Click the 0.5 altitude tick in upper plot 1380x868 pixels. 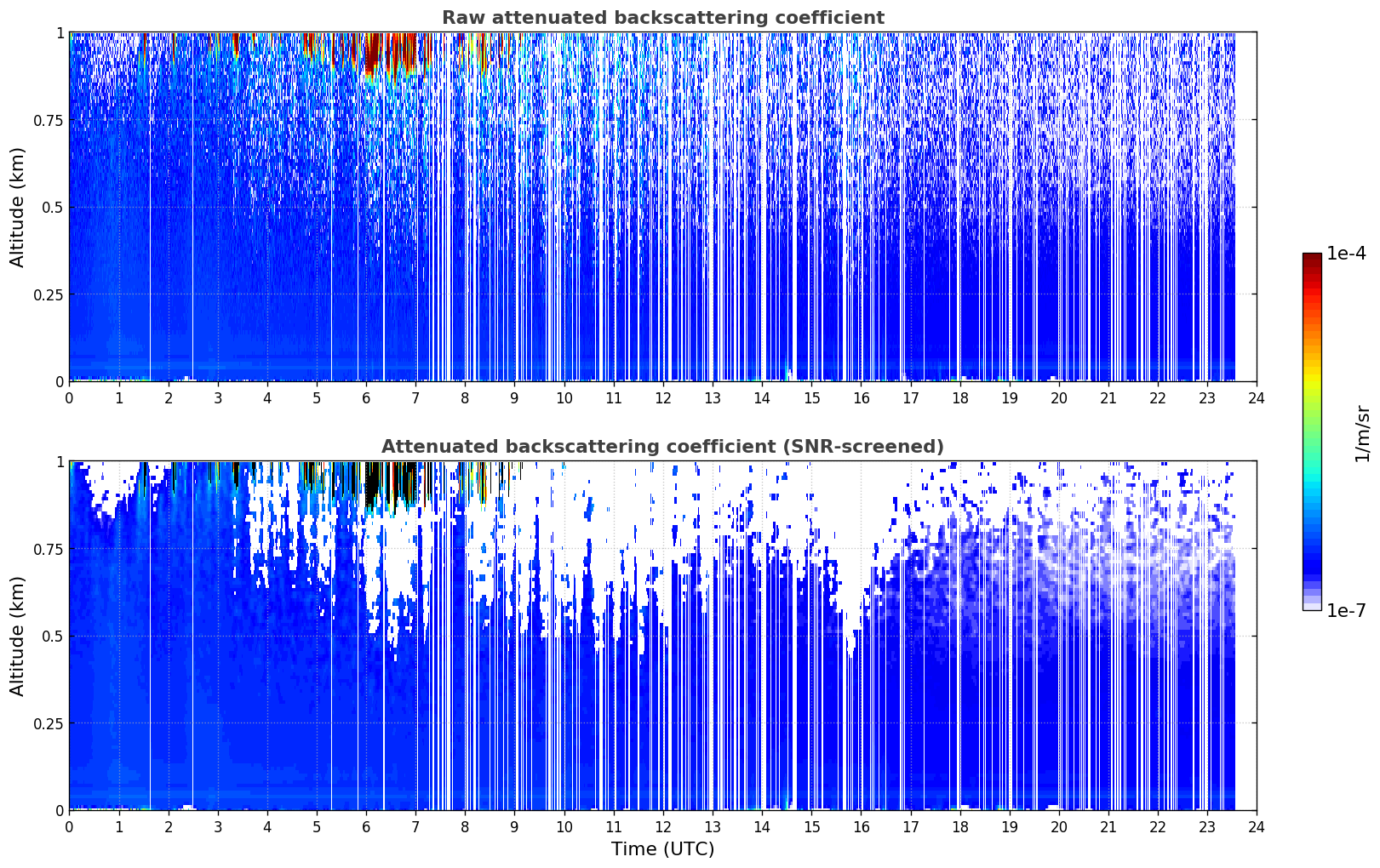(53, 208)
